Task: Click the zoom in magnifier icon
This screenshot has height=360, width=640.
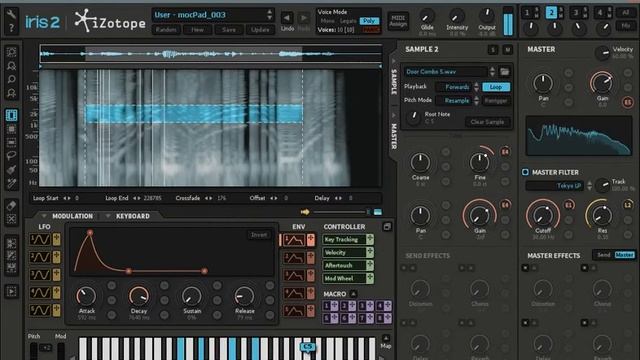Action: [x=11, y=66]
